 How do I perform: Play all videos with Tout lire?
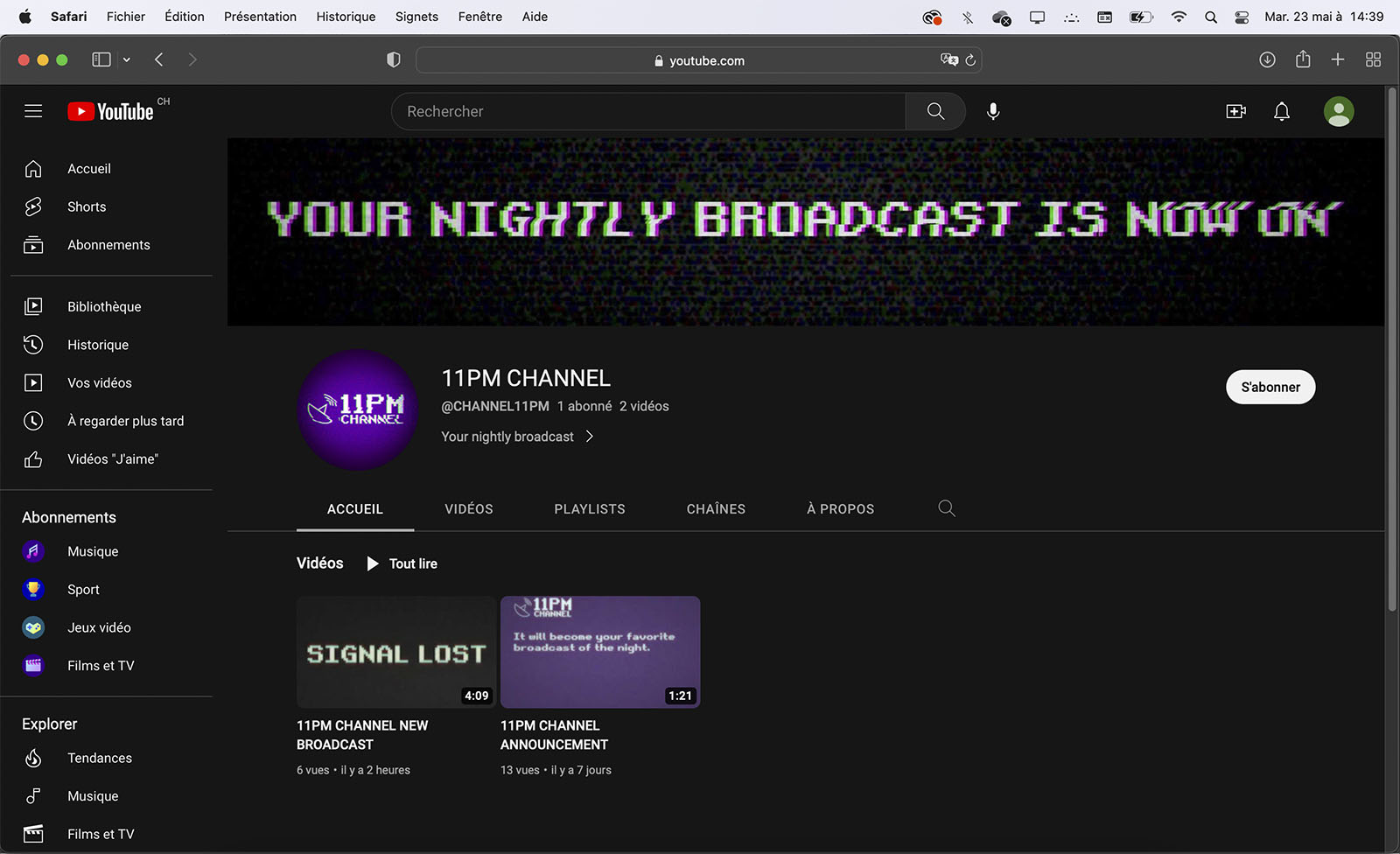pos(402,563)
